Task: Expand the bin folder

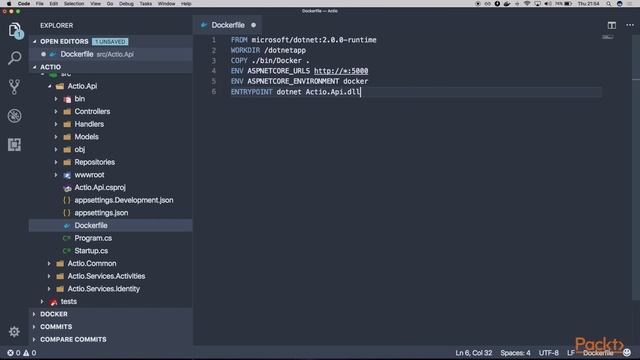Action: [56, 99]
